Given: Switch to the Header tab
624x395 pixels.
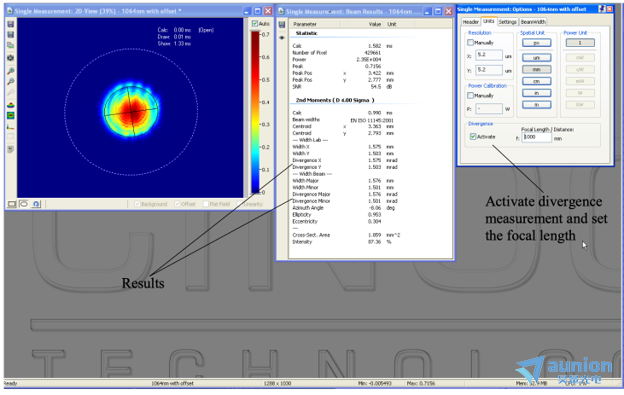Looking at the screenshot, I should [470, 21].
